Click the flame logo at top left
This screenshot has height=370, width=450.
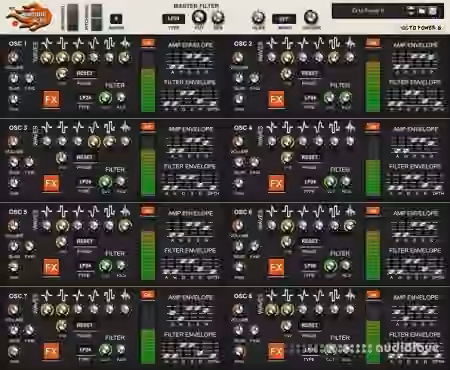[29, 17]
